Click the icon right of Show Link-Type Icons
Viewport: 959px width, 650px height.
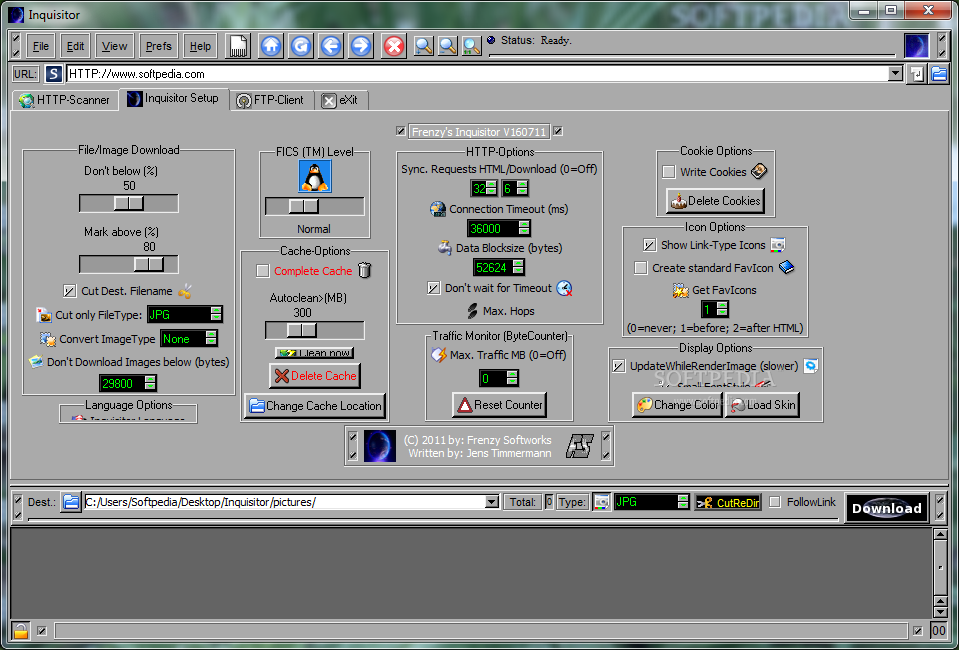coord(777,245)
